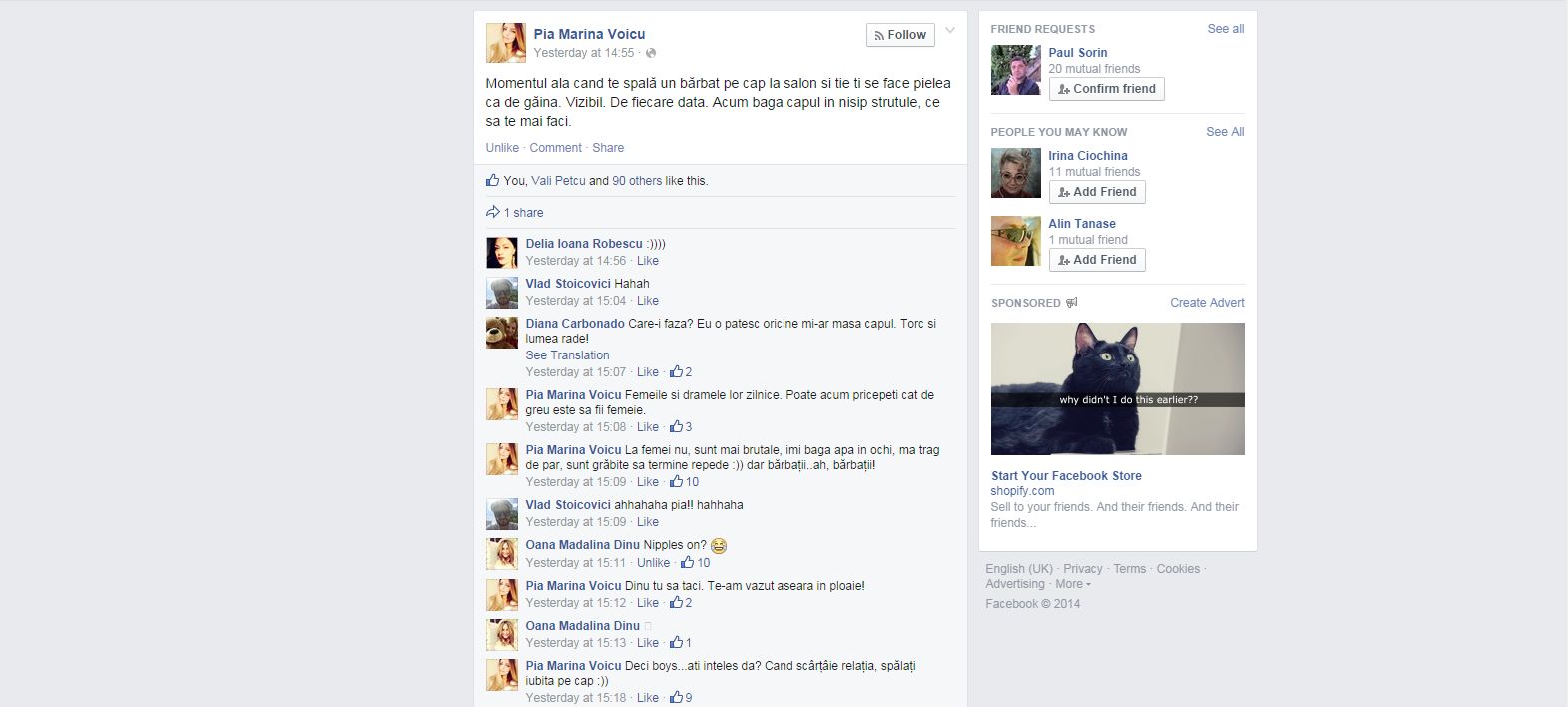
Task: Click the thumbs-up icon next to 'You, Vali Petcu'
Action: 492,180
